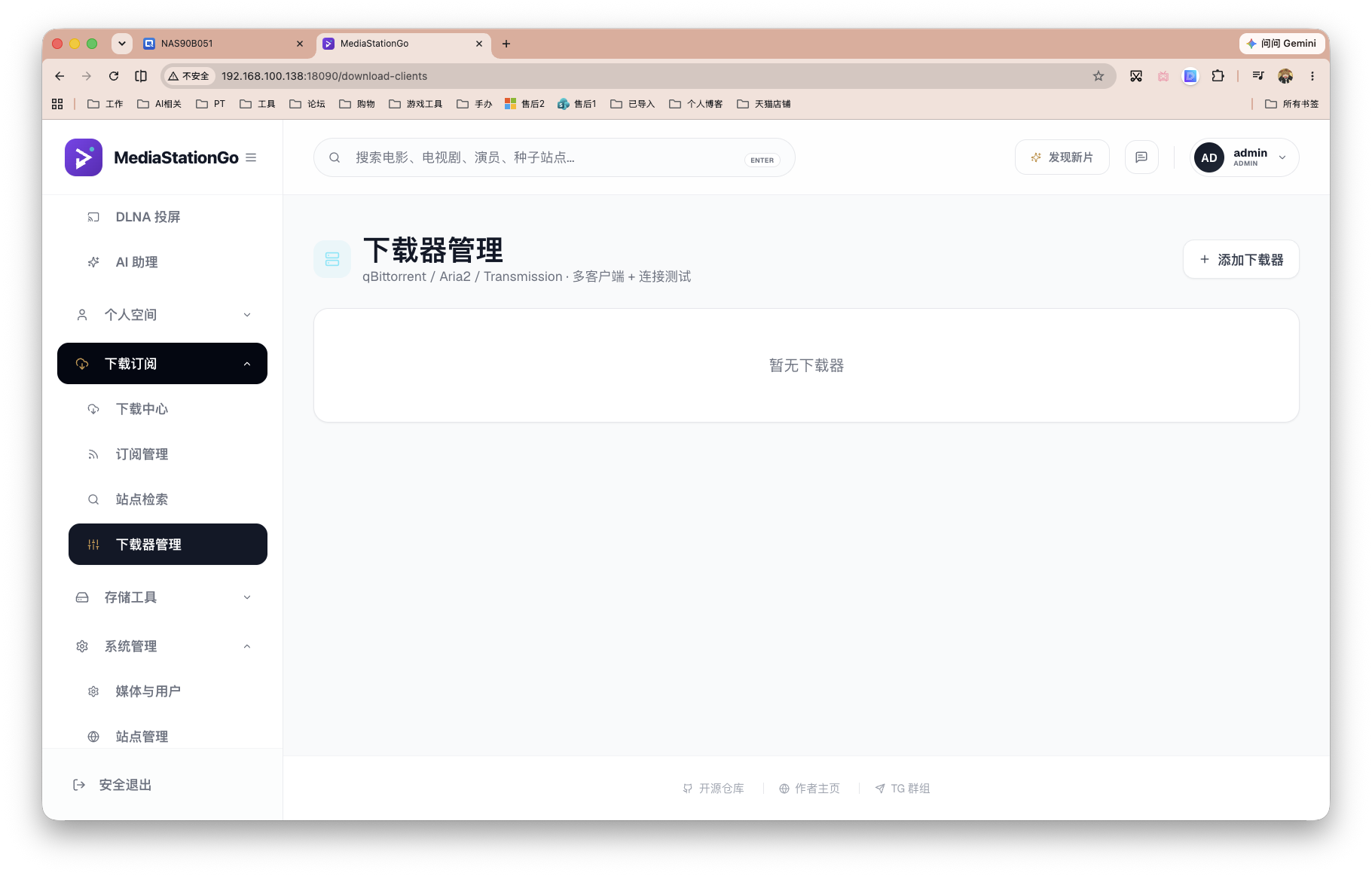Open 媒体与用户 in the sidebar
The image size is (1372, 876).
(167, 691)
